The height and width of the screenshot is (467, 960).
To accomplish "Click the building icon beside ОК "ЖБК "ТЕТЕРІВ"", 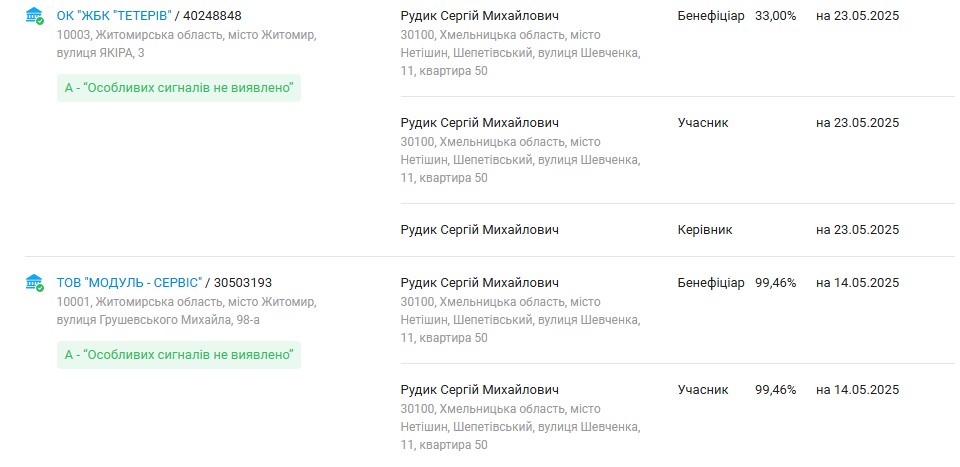I will [34, 16].
